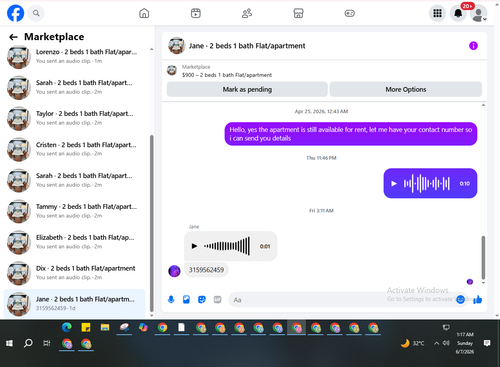Click the chat messages scrollbar

pos(483,257)
